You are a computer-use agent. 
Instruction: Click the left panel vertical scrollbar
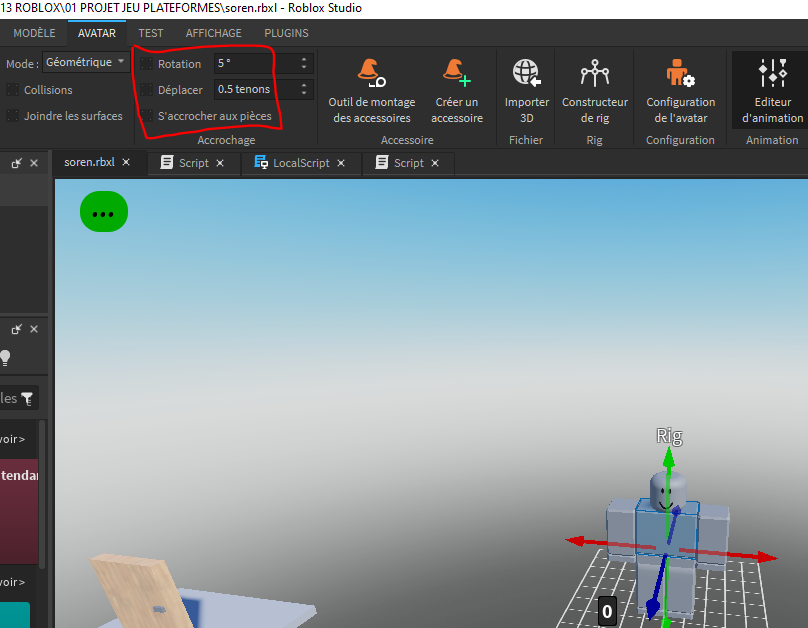[x=42, y=494]
